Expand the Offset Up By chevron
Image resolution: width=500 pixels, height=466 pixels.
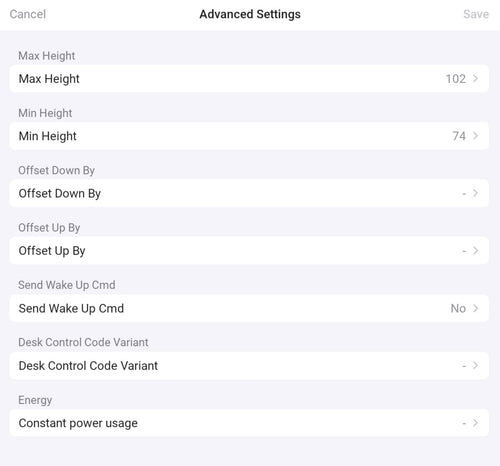(476, 251)
